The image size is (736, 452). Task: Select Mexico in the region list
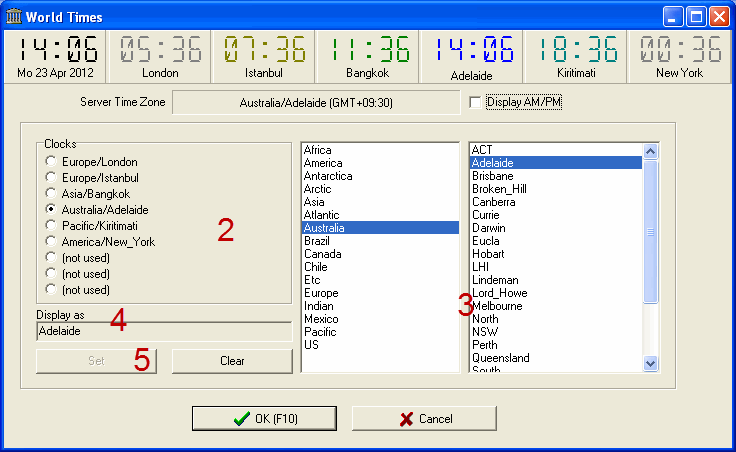click(x=380, y=319)
